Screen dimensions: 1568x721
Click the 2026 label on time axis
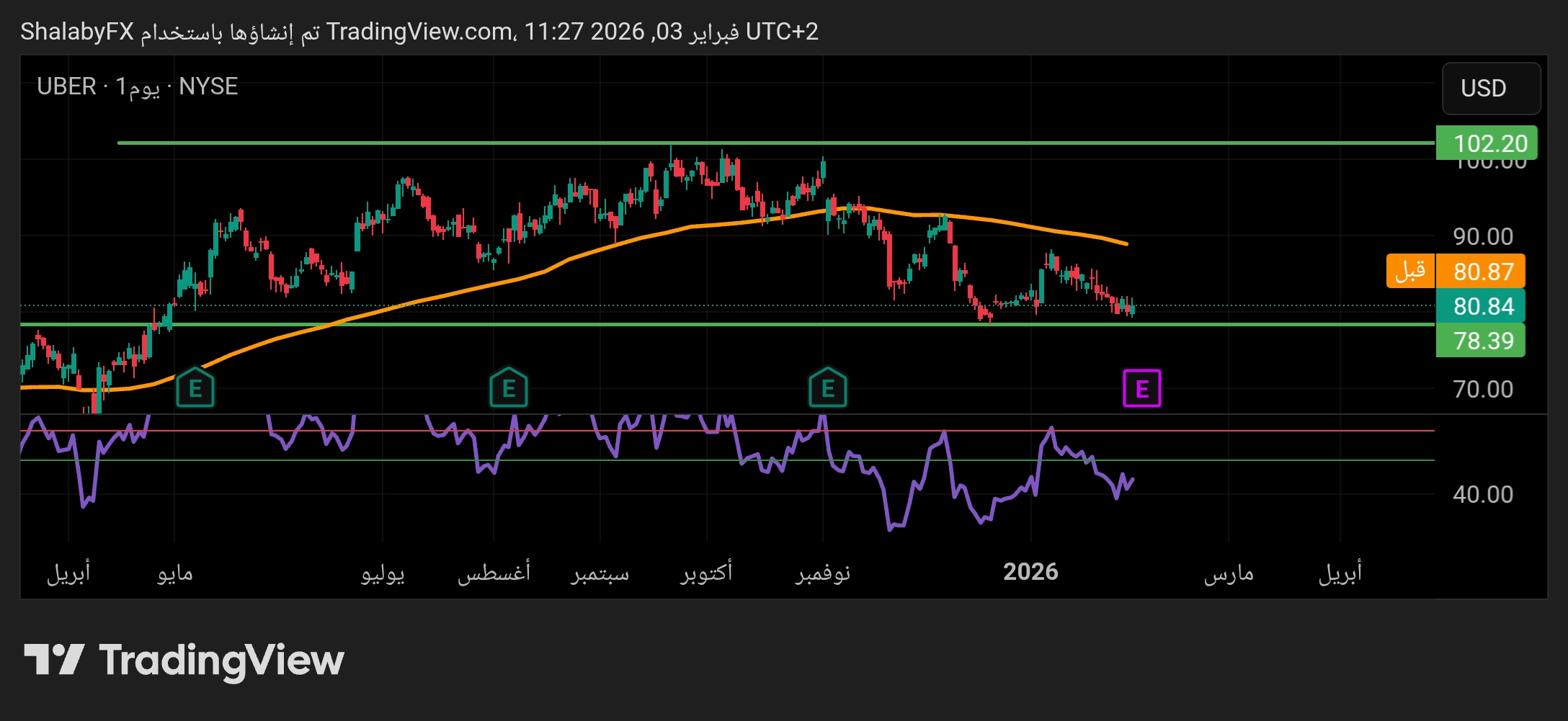coord(1030,572)
